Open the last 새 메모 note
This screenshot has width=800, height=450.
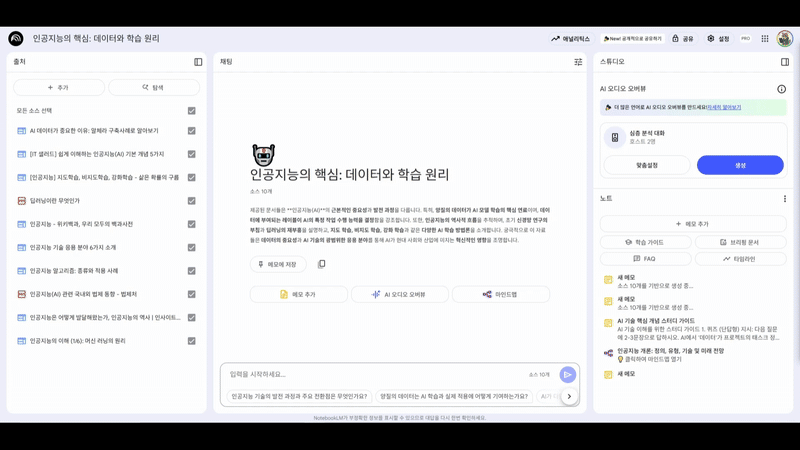[x=694, y=374]
